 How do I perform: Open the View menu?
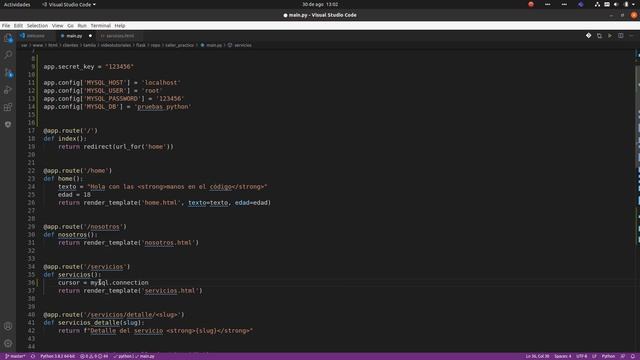pyautogui.click(x=58, y=26)
